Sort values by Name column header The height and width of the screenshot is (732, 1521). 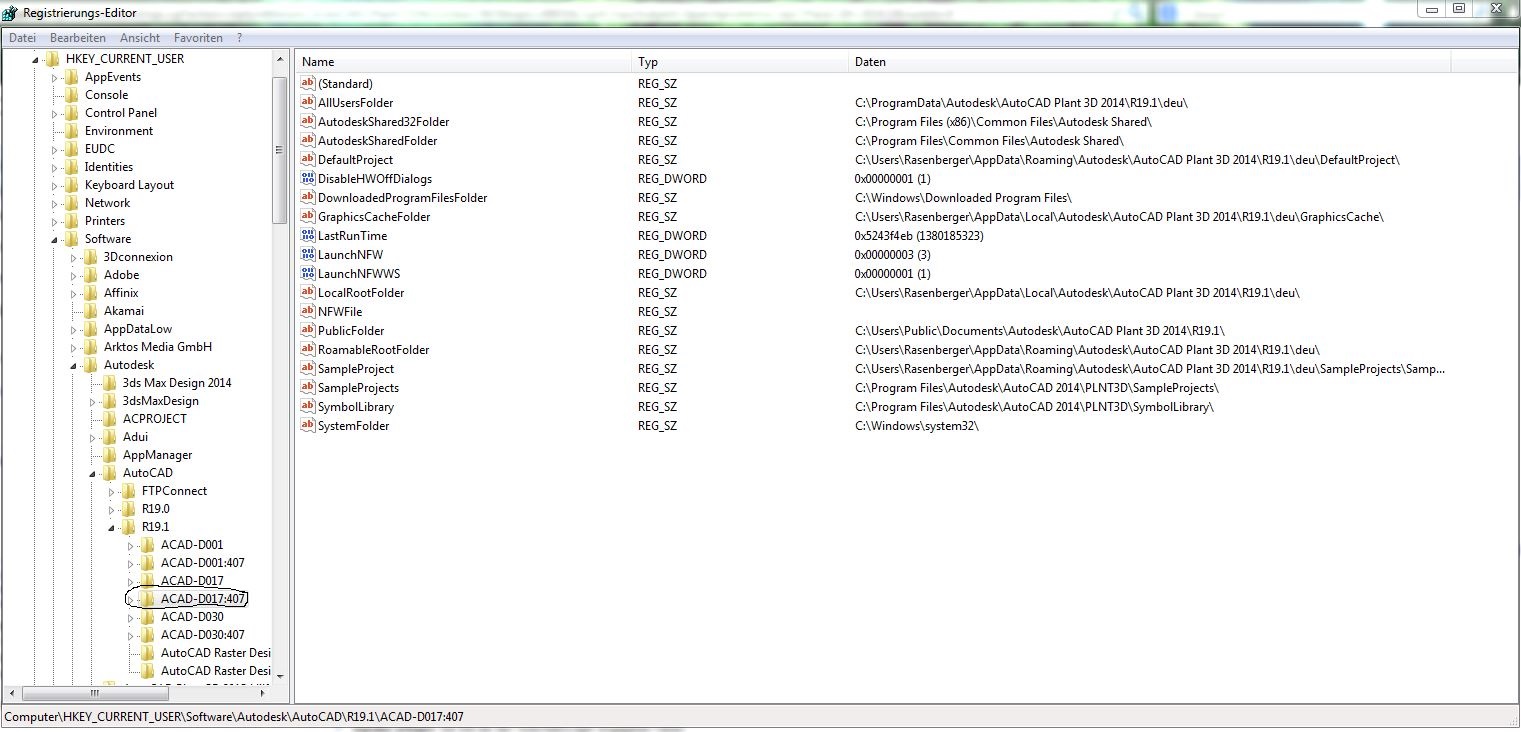tap(464, 62)
